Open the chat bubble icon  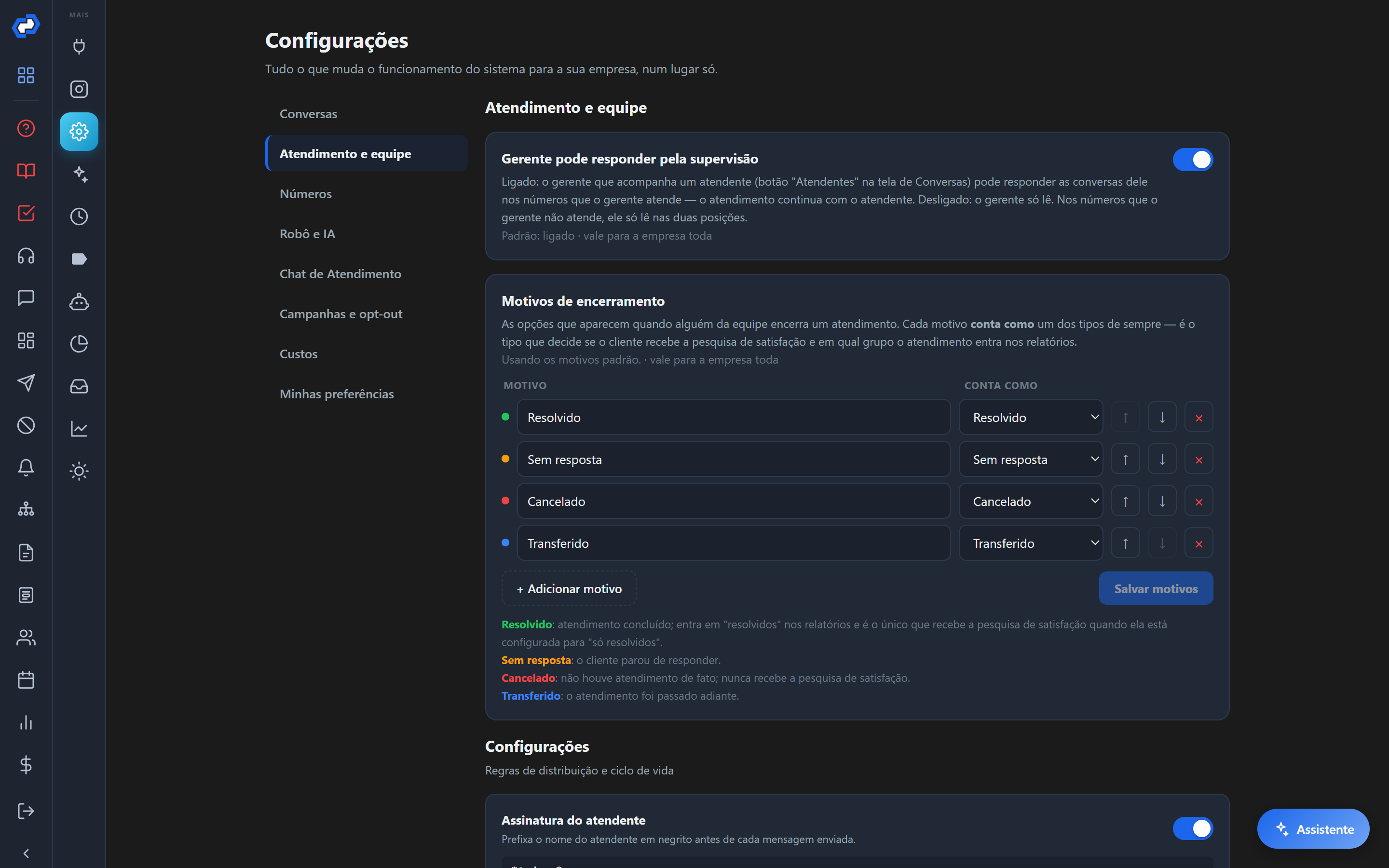(26, 298)
